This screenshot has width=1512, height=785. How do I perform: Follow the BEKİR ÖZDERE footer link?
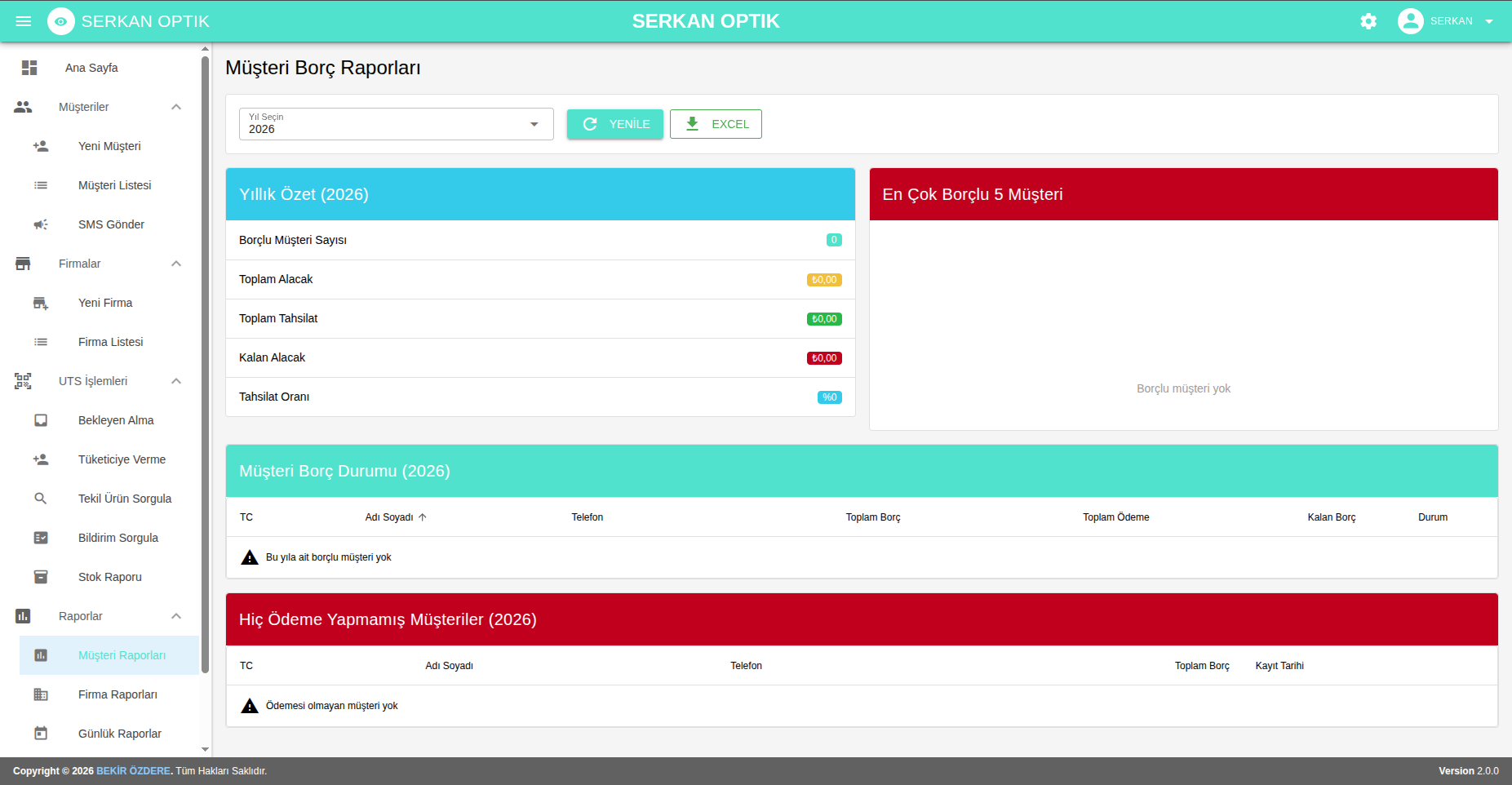click(x=133, y=771)
